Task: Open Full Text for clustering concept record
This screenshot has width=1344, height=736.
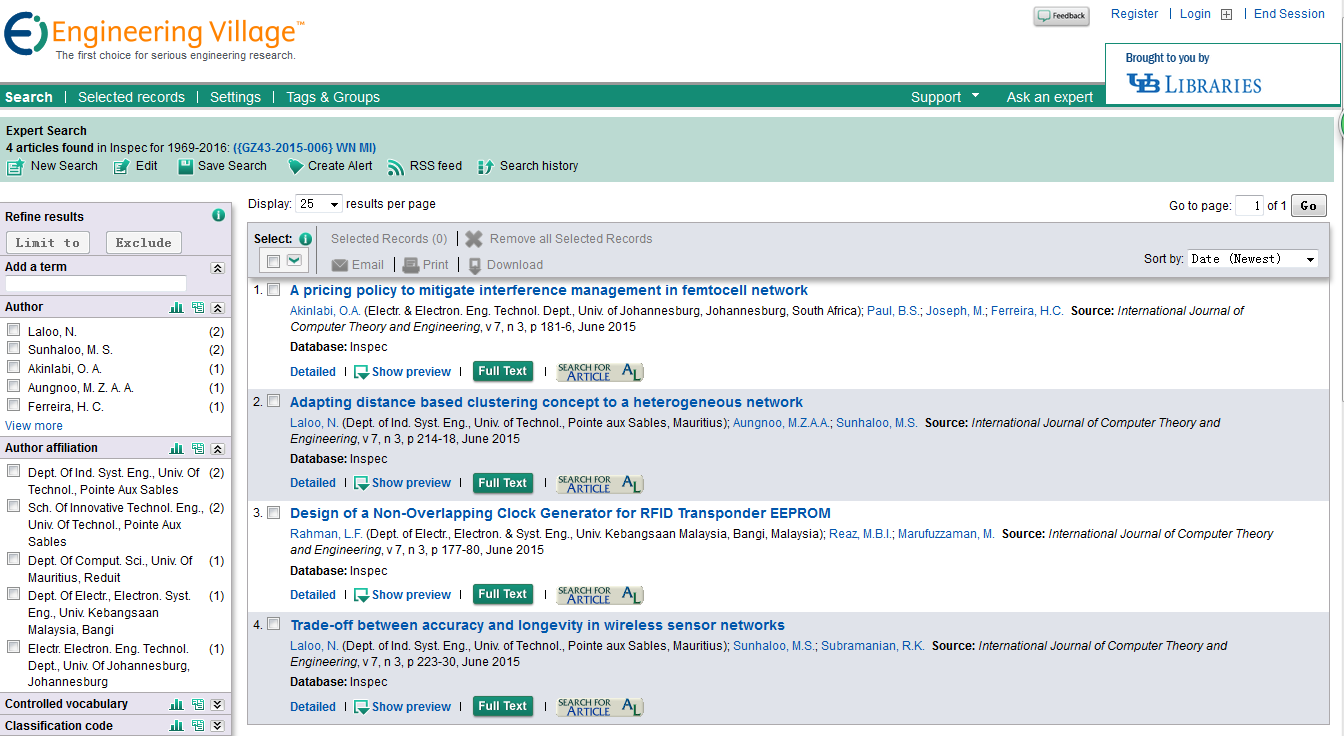Action: point(502,483)
